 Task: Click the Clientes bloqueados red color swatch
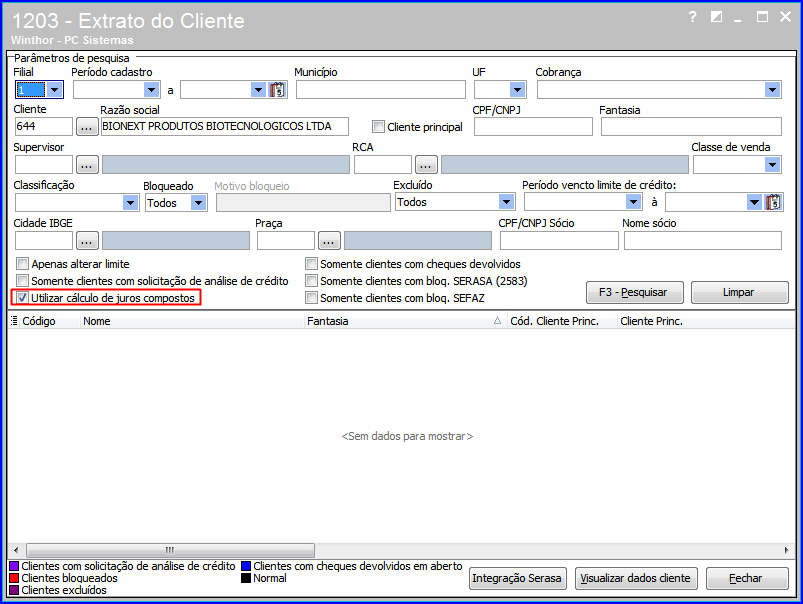14,578
